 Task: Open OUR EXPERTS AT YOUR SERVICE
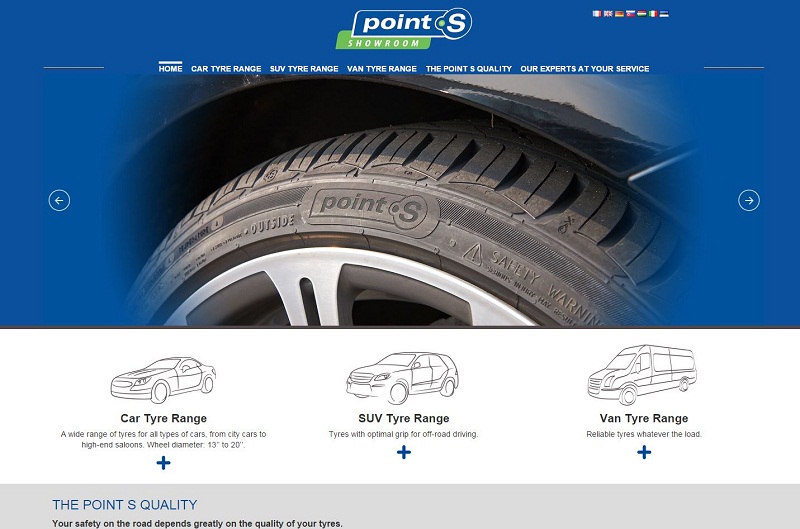(x=585, y=68)
